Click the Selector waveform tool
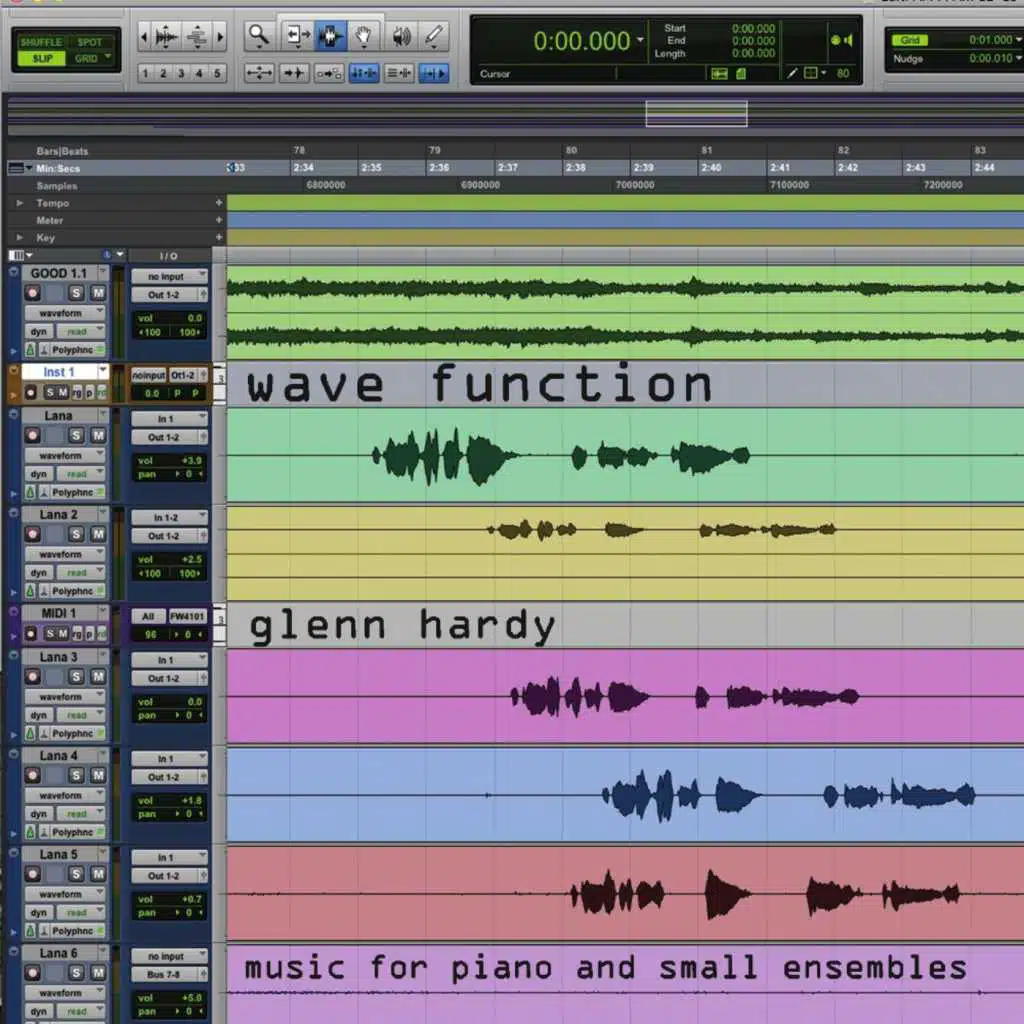Image resolution: width=1024 pixels, height=1024 pixels. [329, 37]
